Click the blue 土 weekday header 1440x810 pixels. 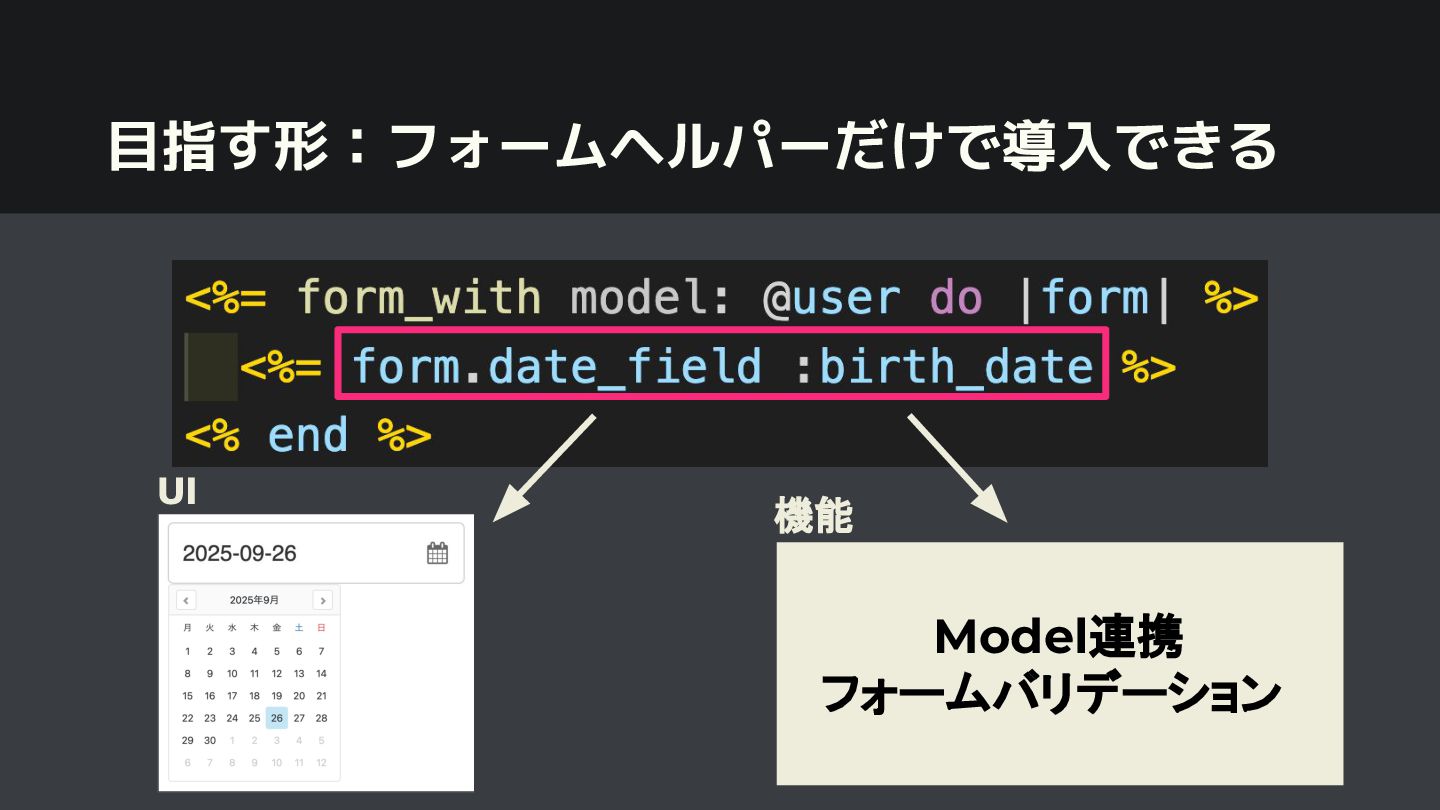(299, 628)
